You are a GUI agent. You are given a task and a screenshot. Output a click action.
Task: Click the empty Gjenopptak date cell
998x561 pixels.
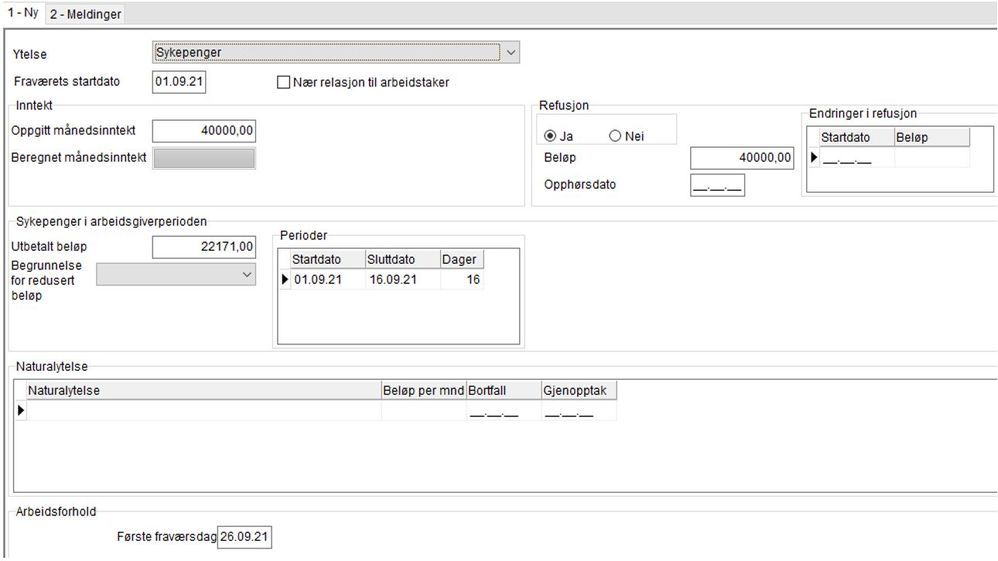(x=579, y=411)
